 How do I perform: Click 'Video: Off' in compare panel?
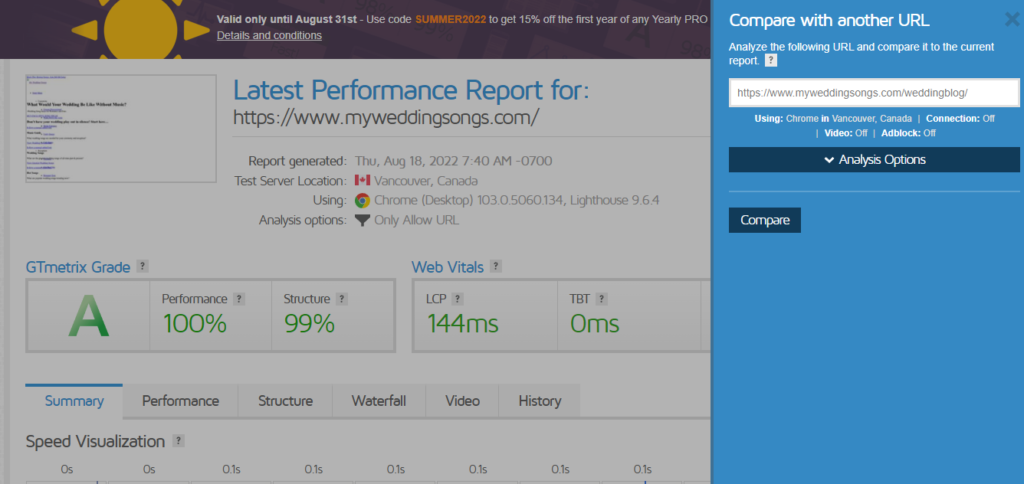tap(847, 133)
